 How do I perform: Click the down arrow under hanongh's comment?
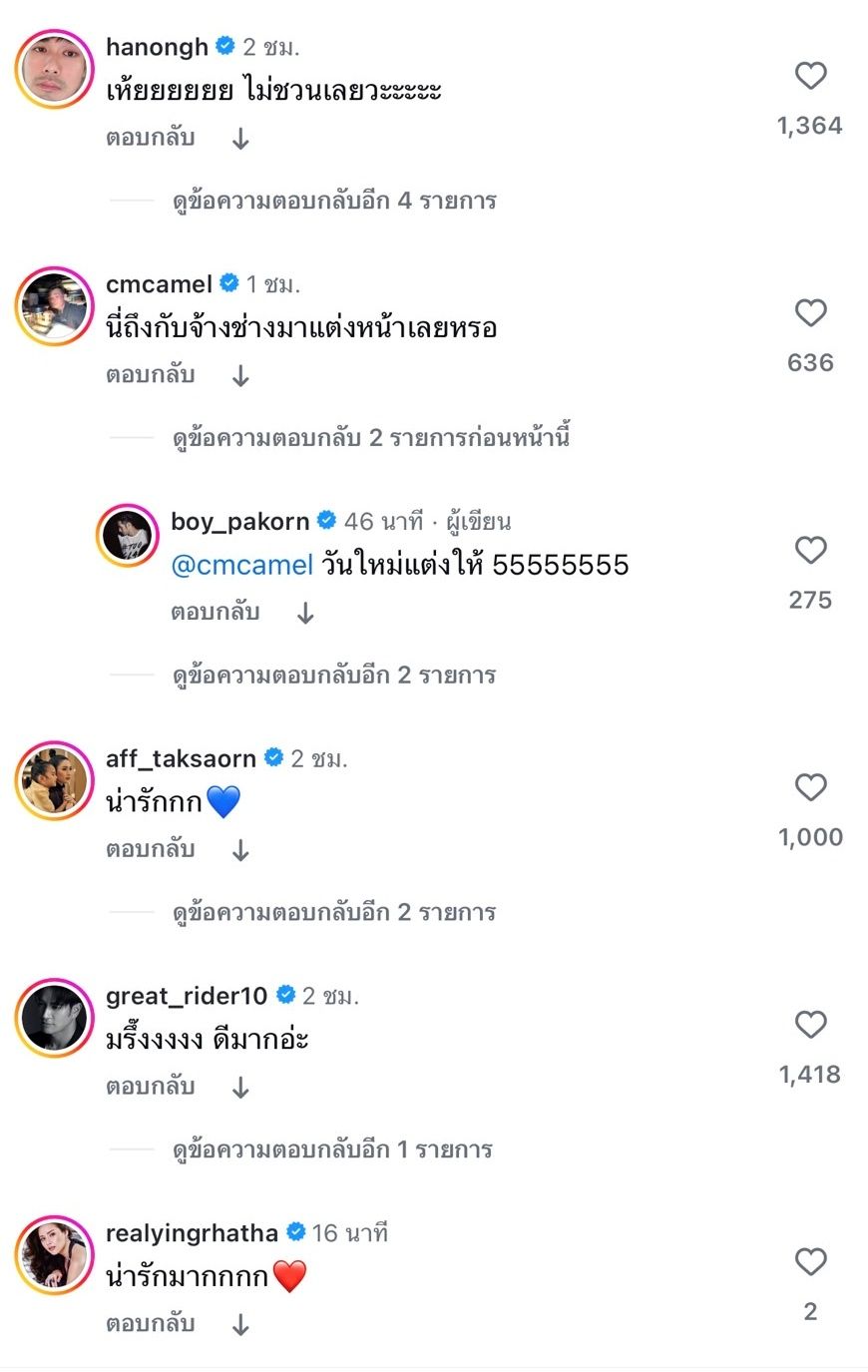240,140
